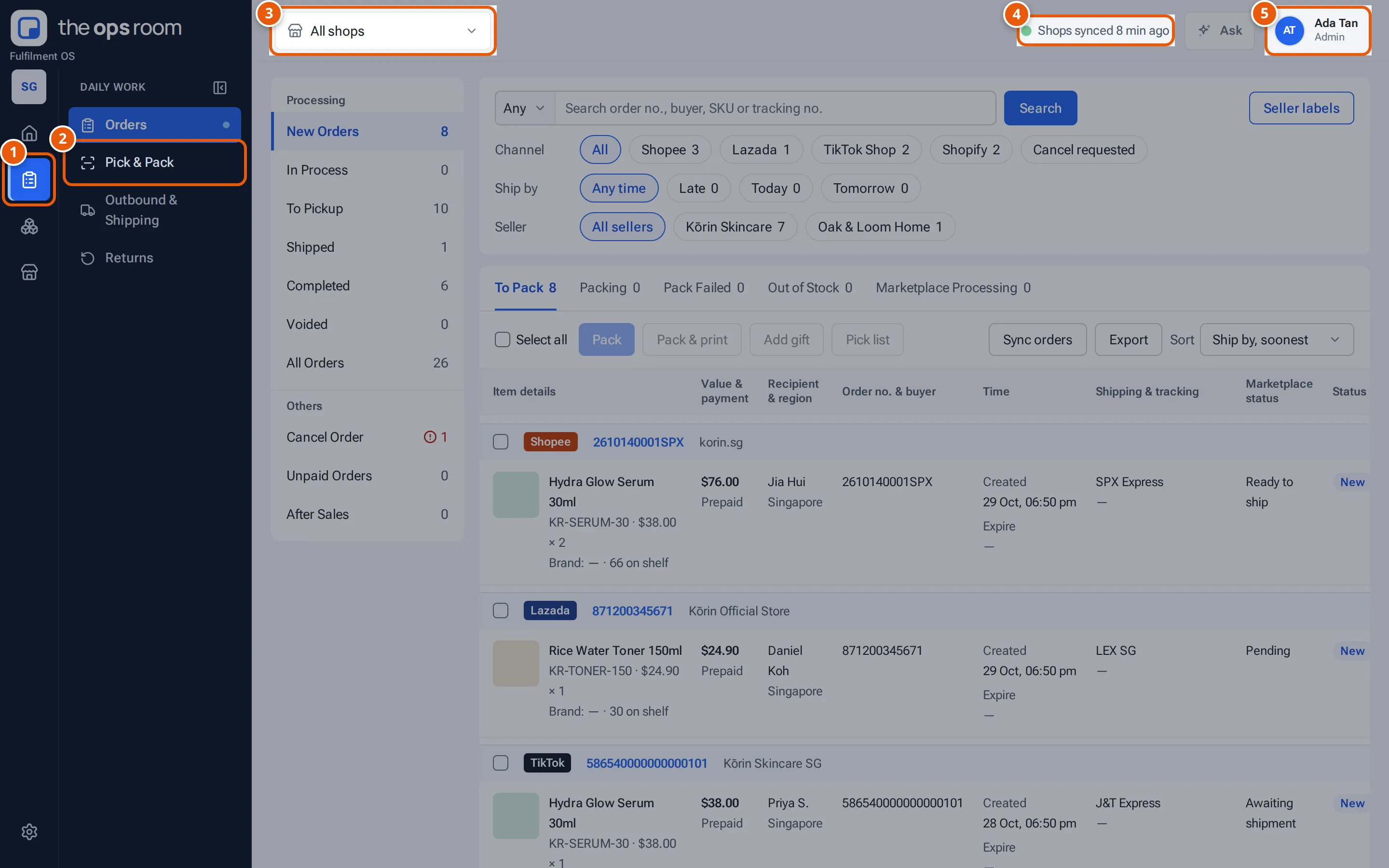Image resolution: width=1389 pixels, height=868 pixels.
Task: Click the SG region badge
Action: pos(29,87)
